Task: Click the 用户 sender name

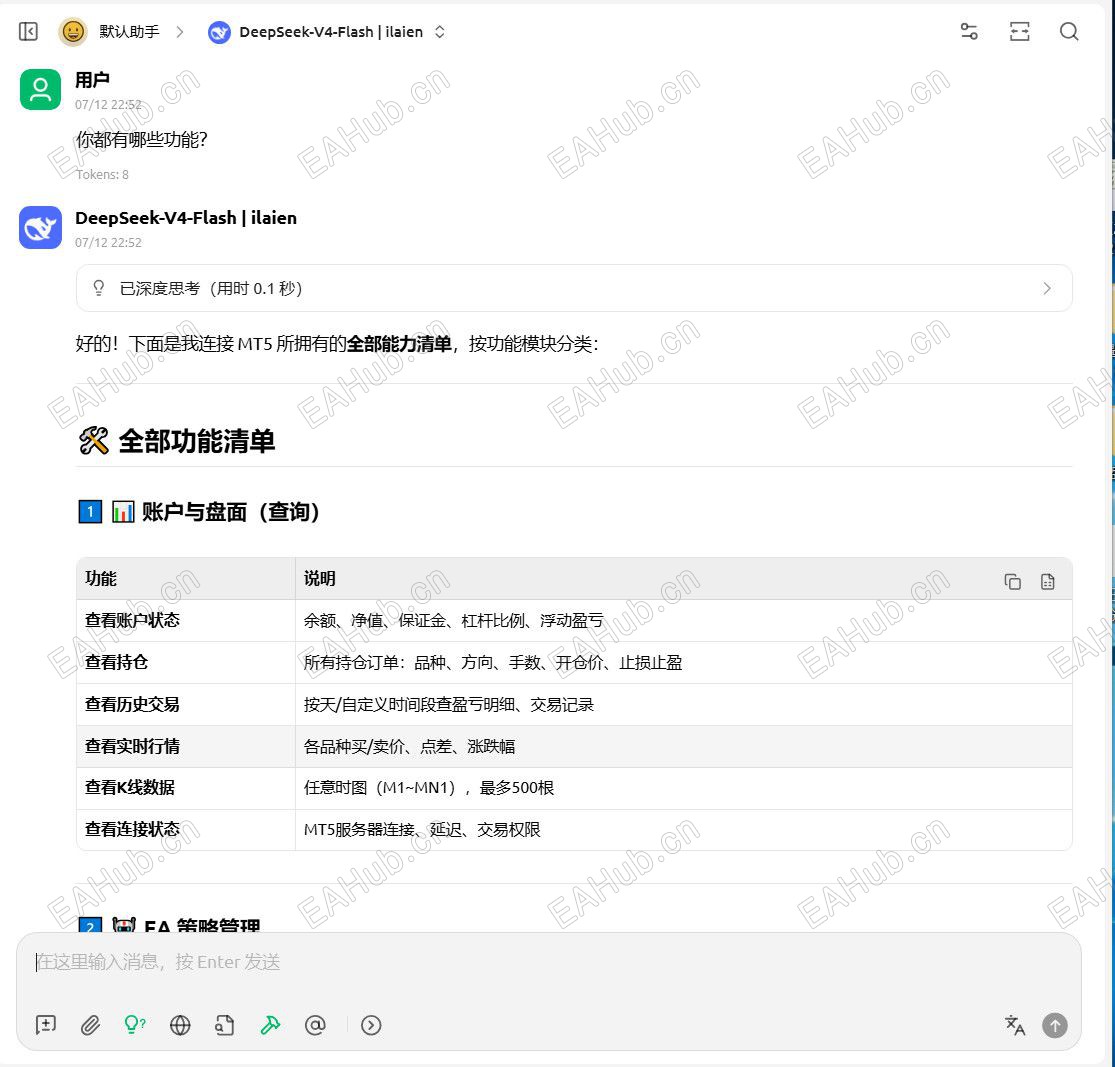Action: pos(92,80)
